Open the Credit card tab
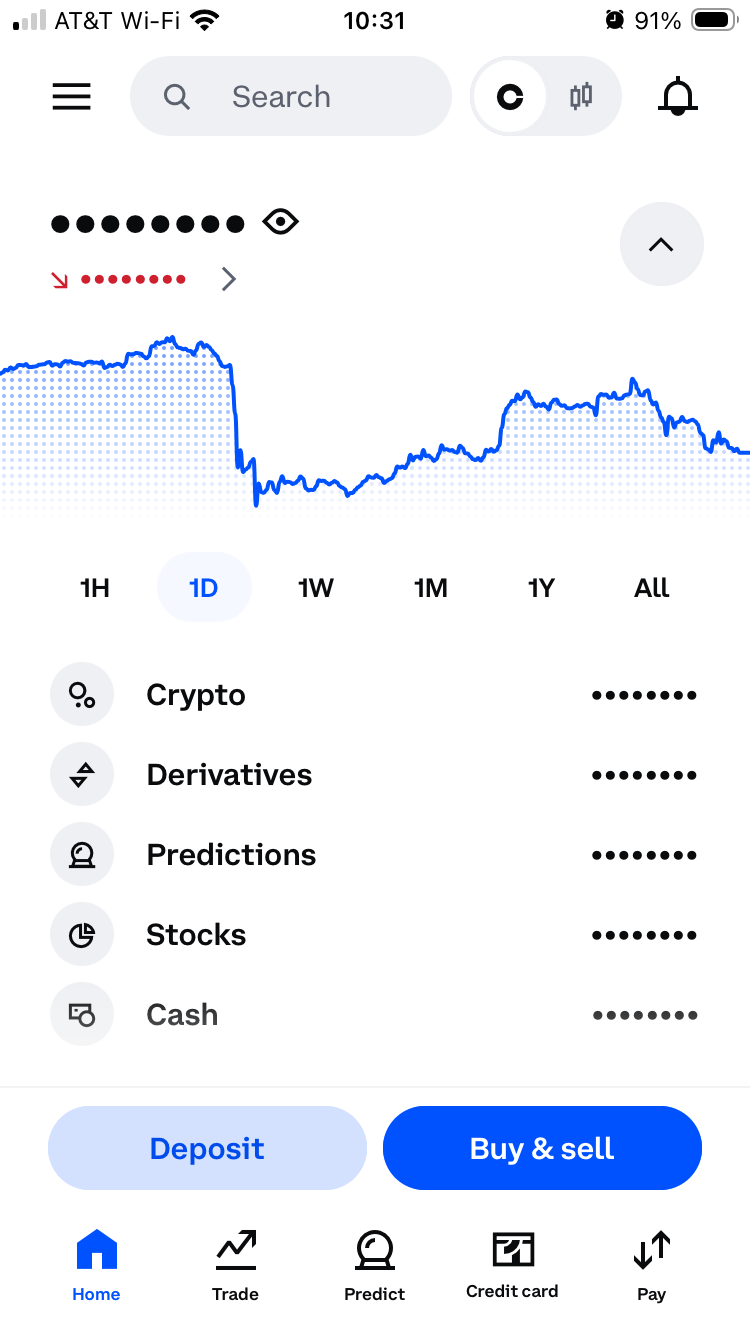This screenshot has width=750, height=1334. [512, 1265]
